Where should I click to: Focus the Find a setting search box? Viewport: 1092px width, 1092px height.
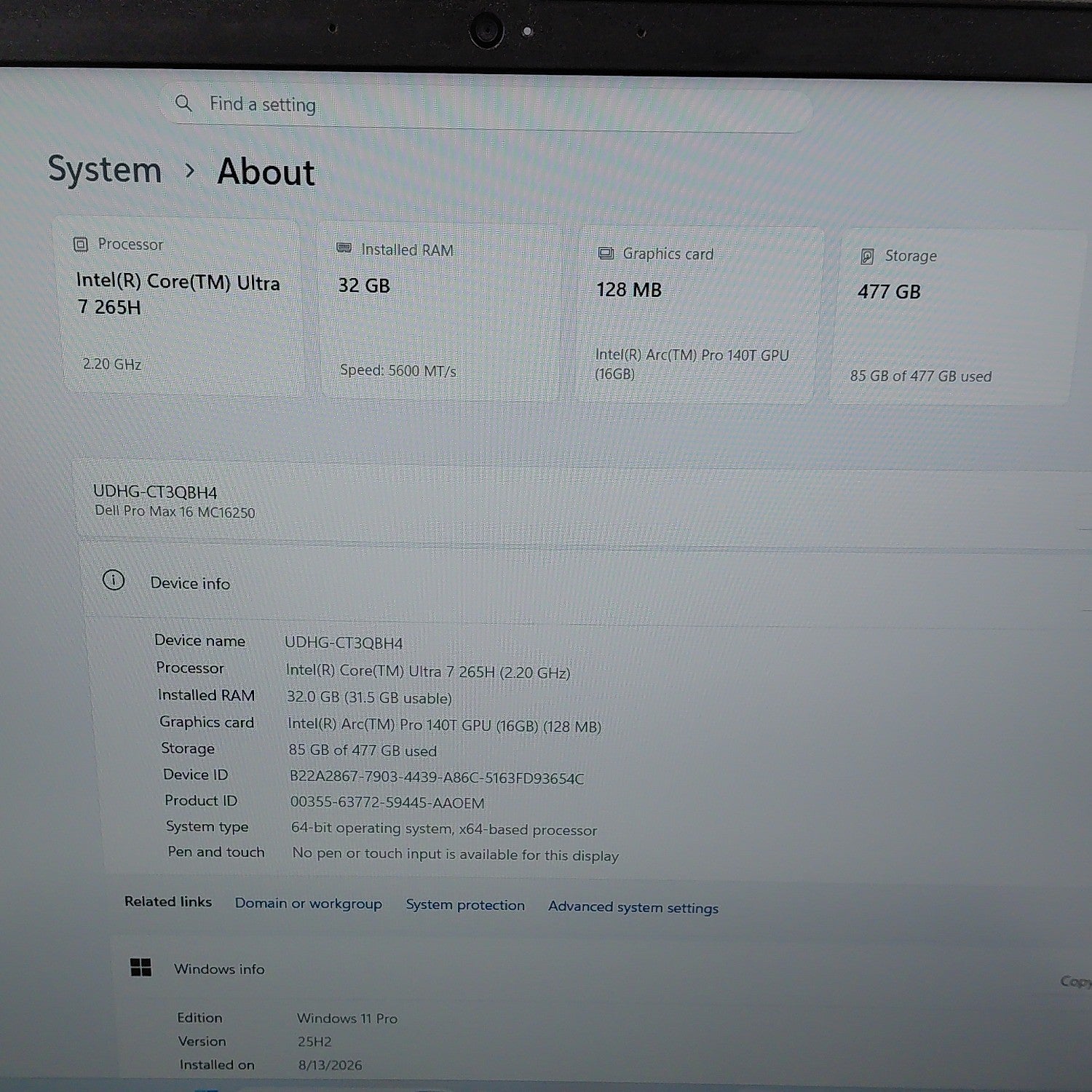(486, 109)
